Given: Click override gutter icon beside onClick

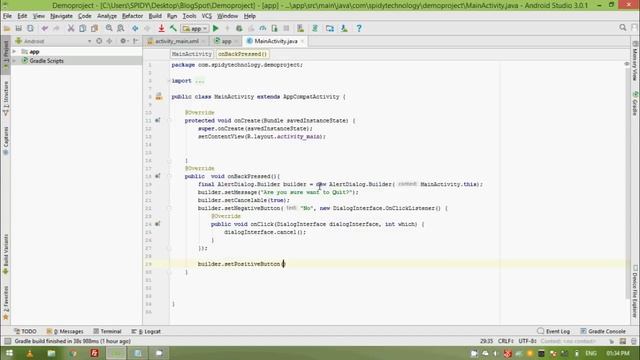Looking at the screenshot, I should pyautogui.click(x=158, y=224).
